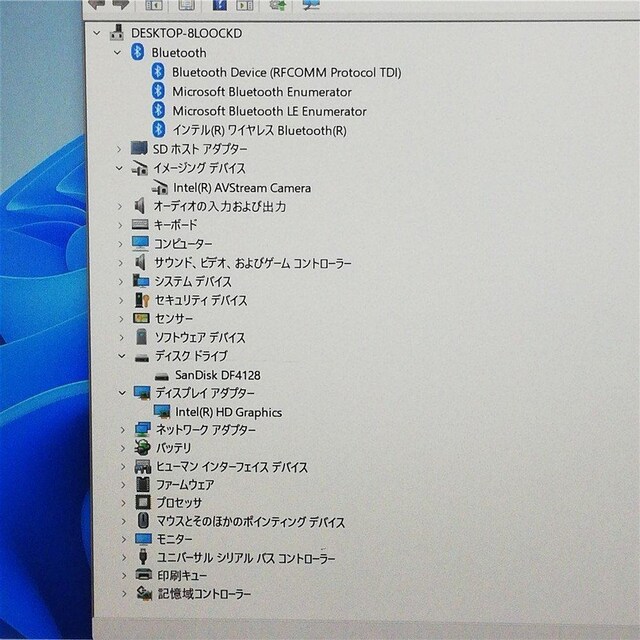The image size is (640, 640).
Task: Toggle the show/hide action pane toolbar icon
Action: coord(244,4)
